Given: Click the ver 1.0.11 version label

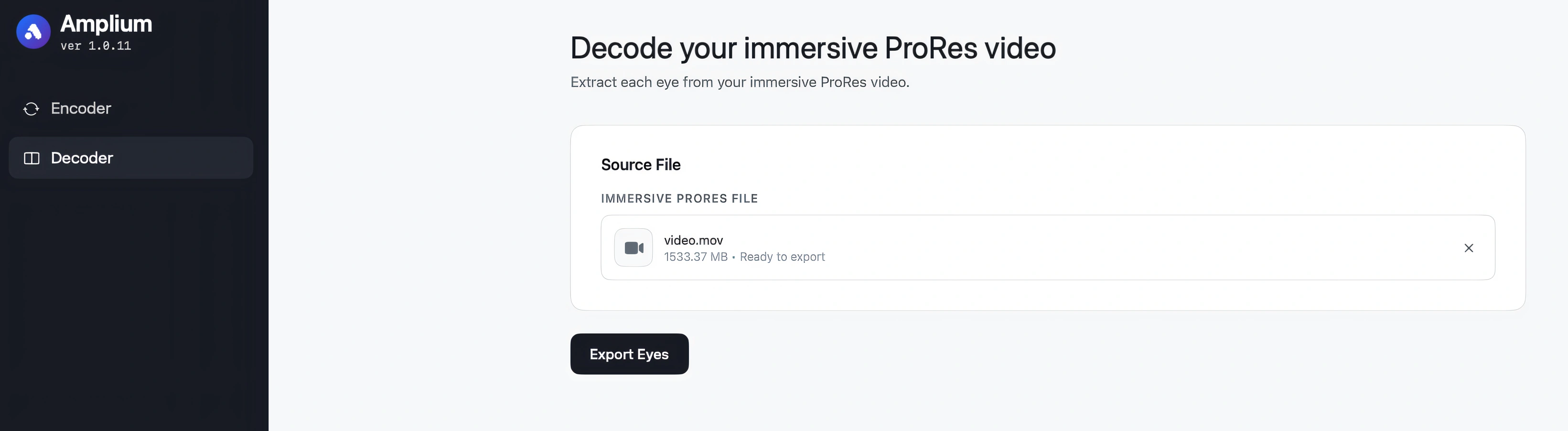Looking at the screenshot, I should click(96, 46).
